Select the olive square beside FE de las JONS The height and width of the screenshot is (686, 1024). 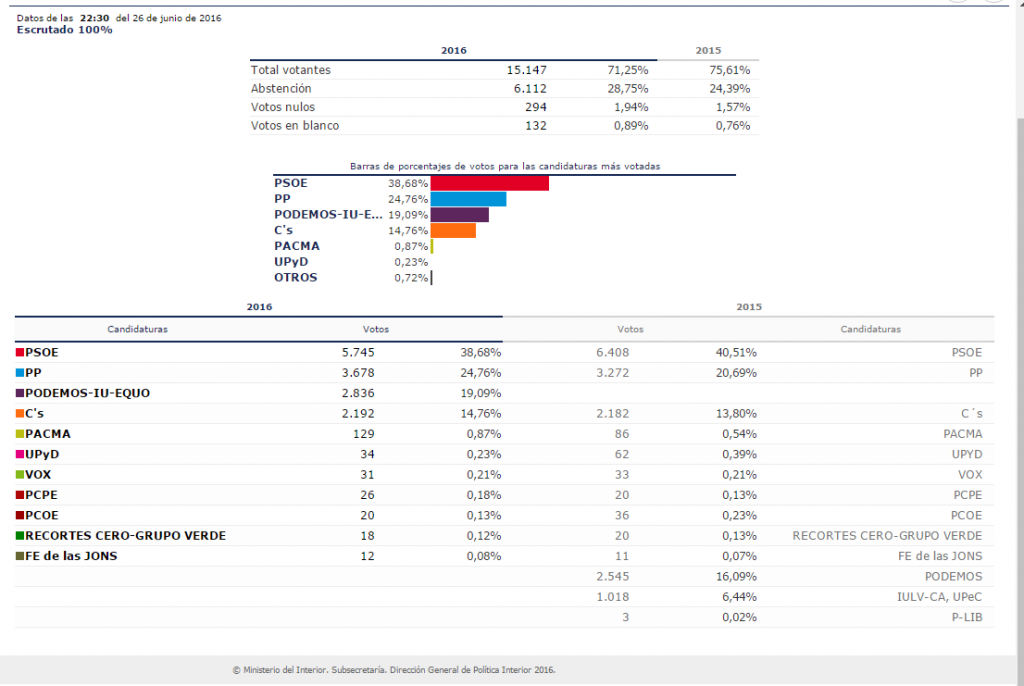coord(20,556)
